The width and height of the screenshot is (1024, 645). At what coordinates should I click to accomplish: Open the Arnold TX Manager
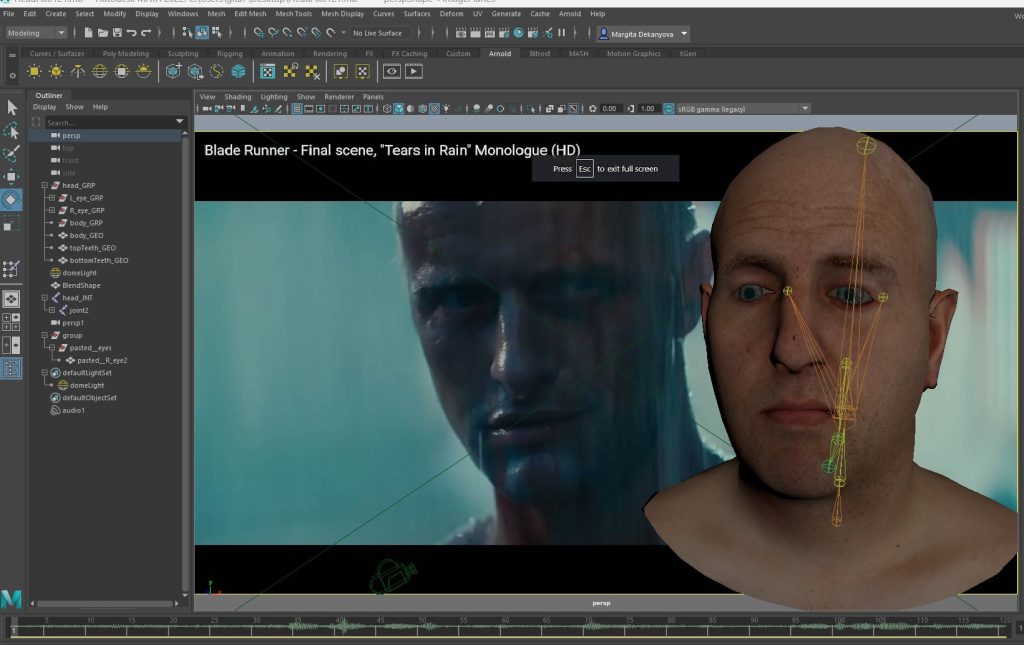267,72
